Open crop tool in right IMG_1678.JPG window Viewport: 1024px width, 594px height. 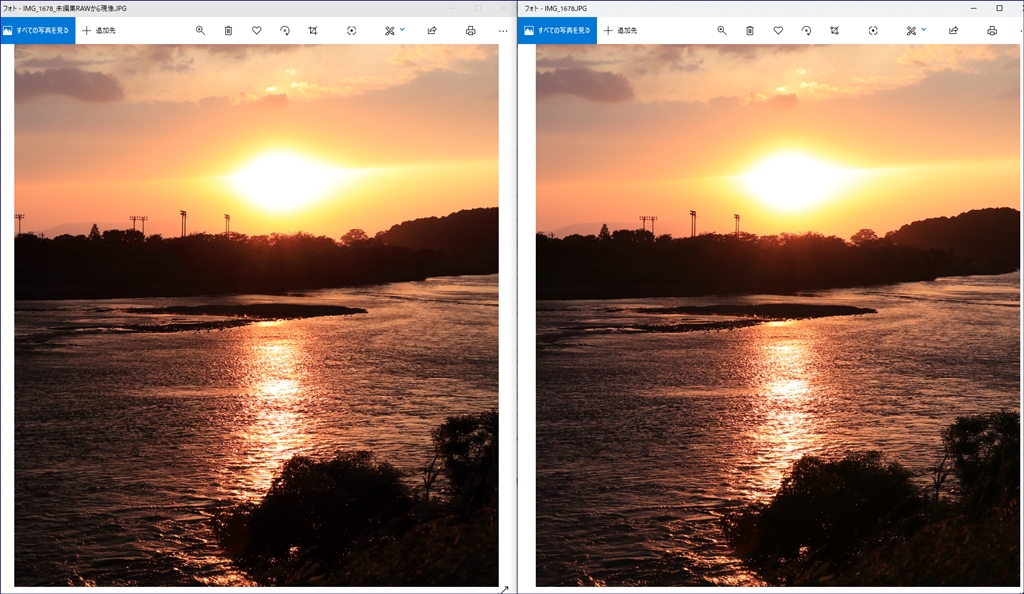point(834,31)
